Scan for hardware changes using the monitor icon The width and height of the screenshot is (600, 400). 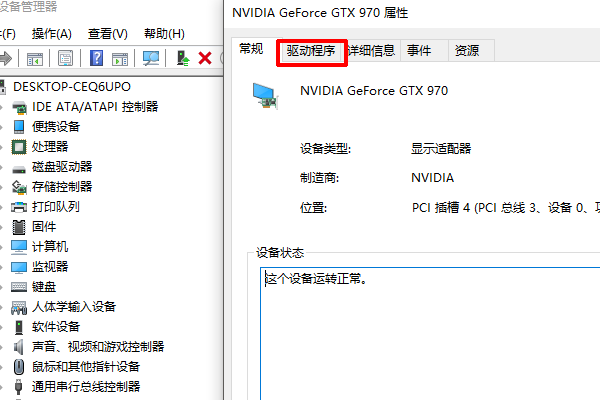click(151, 59)
